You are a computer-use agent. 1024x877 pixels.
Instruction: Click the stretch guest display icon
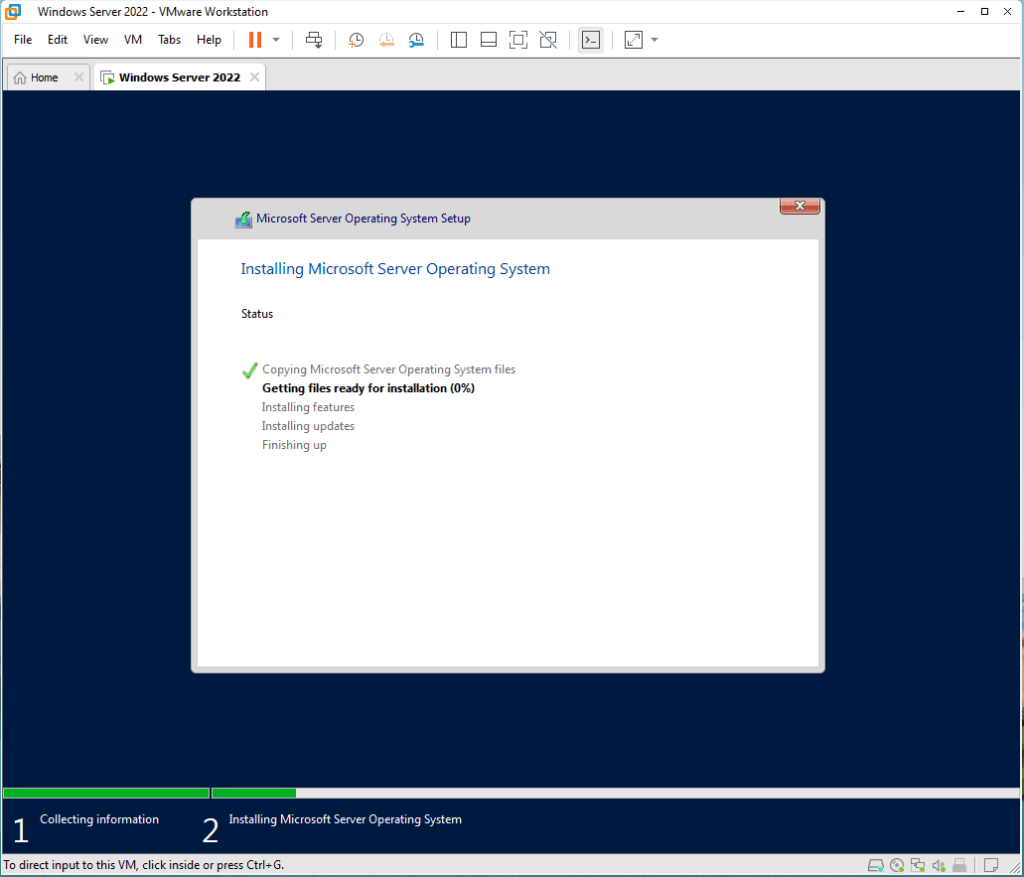pyautogui.click(x=633, y=40)
